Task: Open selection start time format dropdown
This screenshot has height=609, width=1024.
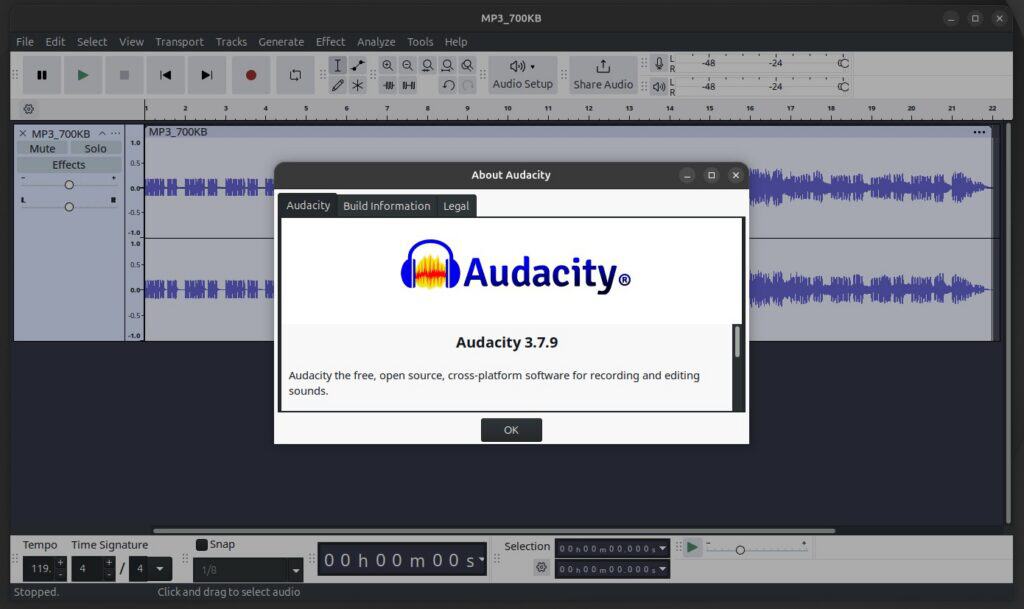Action: pyautogui.click(x=662, y=548)
